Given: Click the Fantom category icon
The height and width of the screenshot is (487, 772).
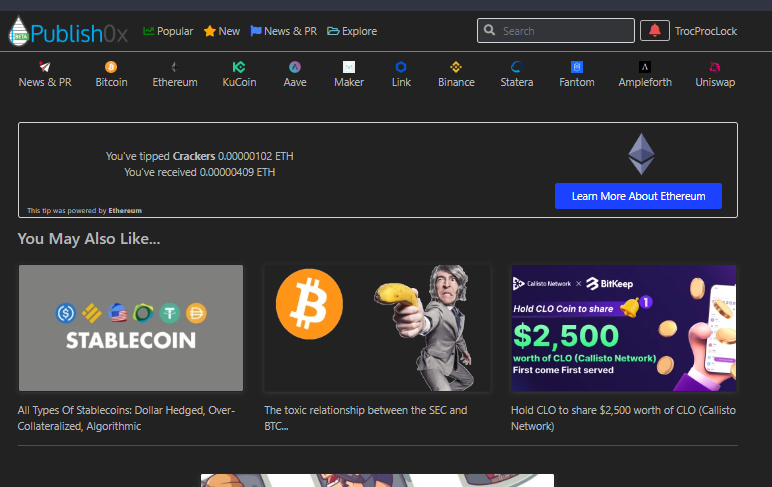Looking at the screenshot, I should tap(577, 66).
